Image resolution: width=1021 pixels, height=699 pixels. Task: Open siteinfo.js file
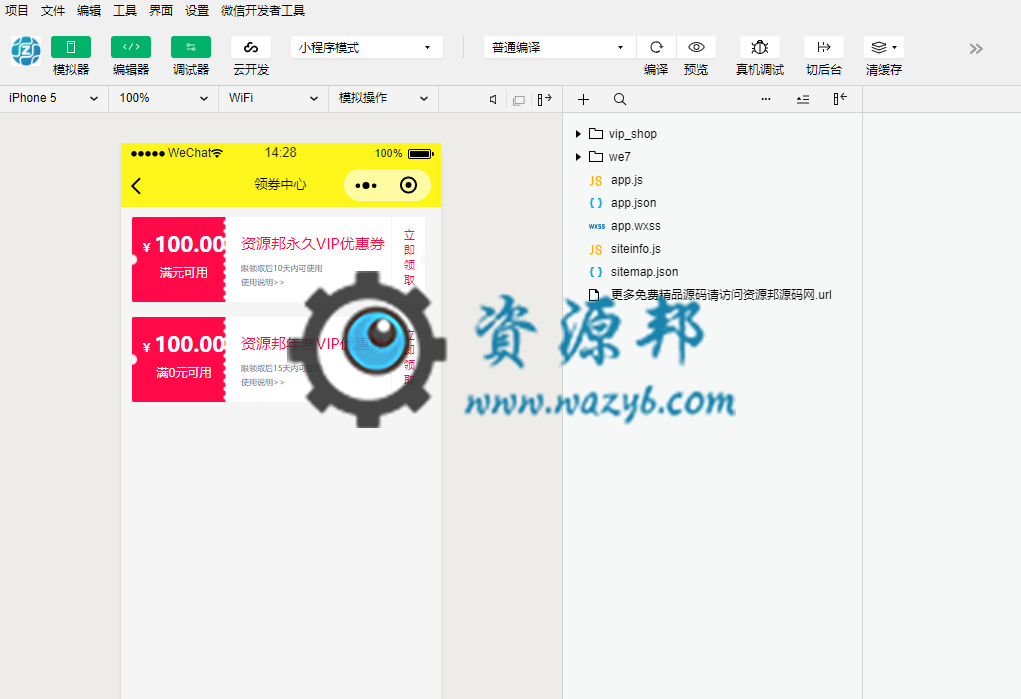click(x=636, y=249)
